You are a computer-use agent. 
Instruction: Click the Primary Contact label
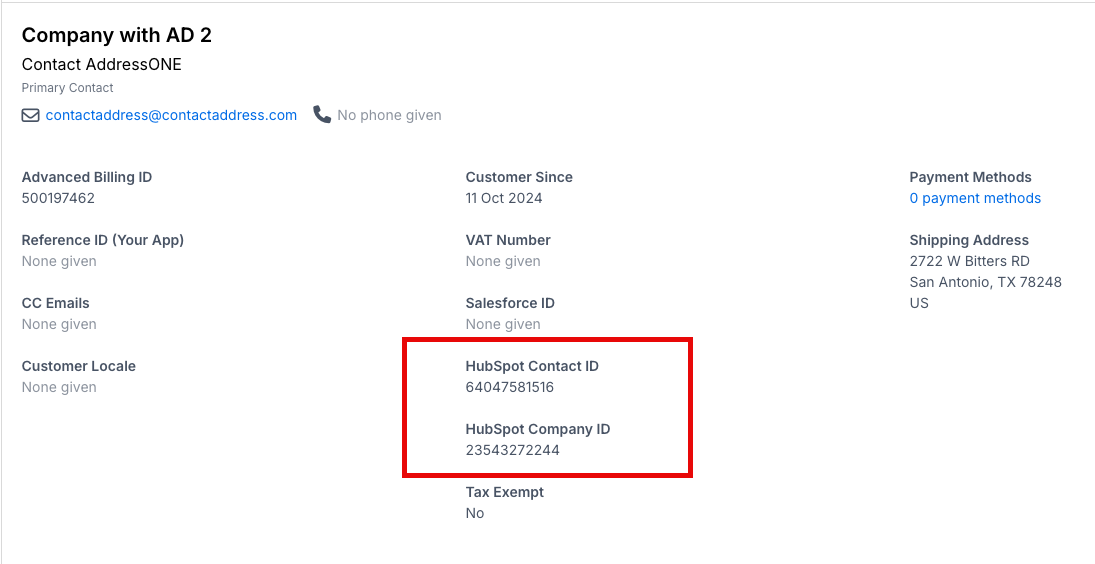[68, 88]
